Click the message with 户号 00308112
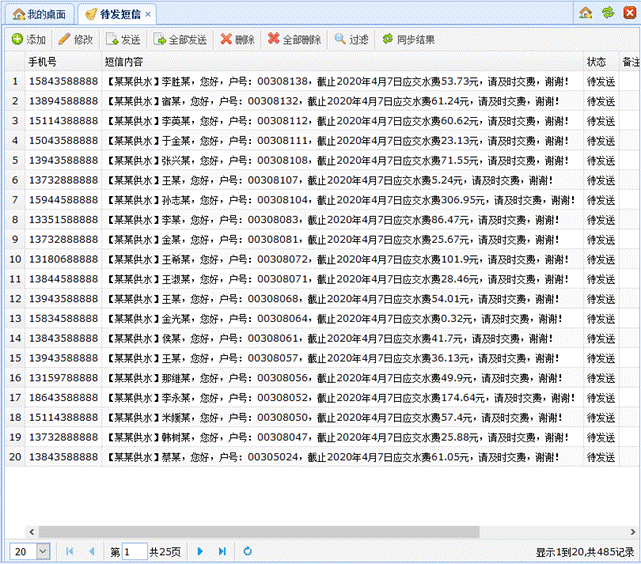Screen dimensions: 641x564 click(x=337, y=121)
